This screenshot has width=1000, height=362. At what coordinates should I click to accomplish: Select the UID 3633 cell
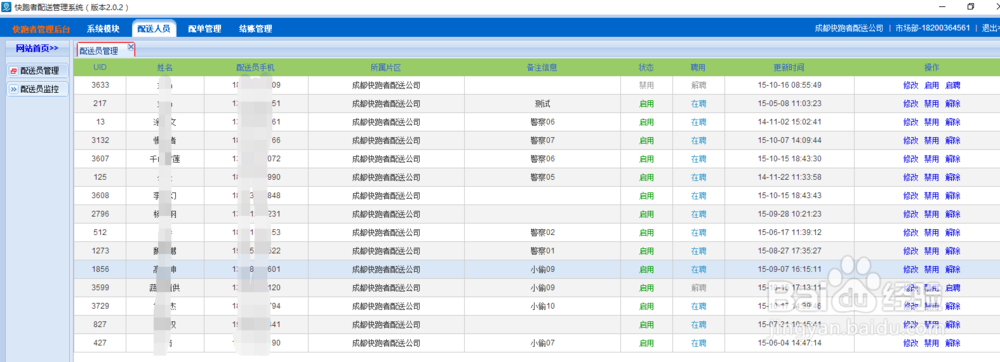99,85
